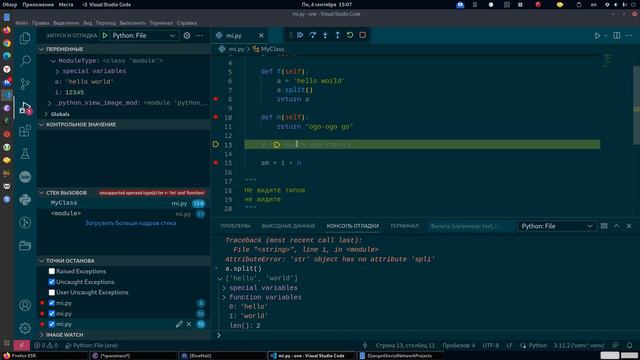Open the Testing flask view
The image size is (640, 360).
[x=25, y=154]
